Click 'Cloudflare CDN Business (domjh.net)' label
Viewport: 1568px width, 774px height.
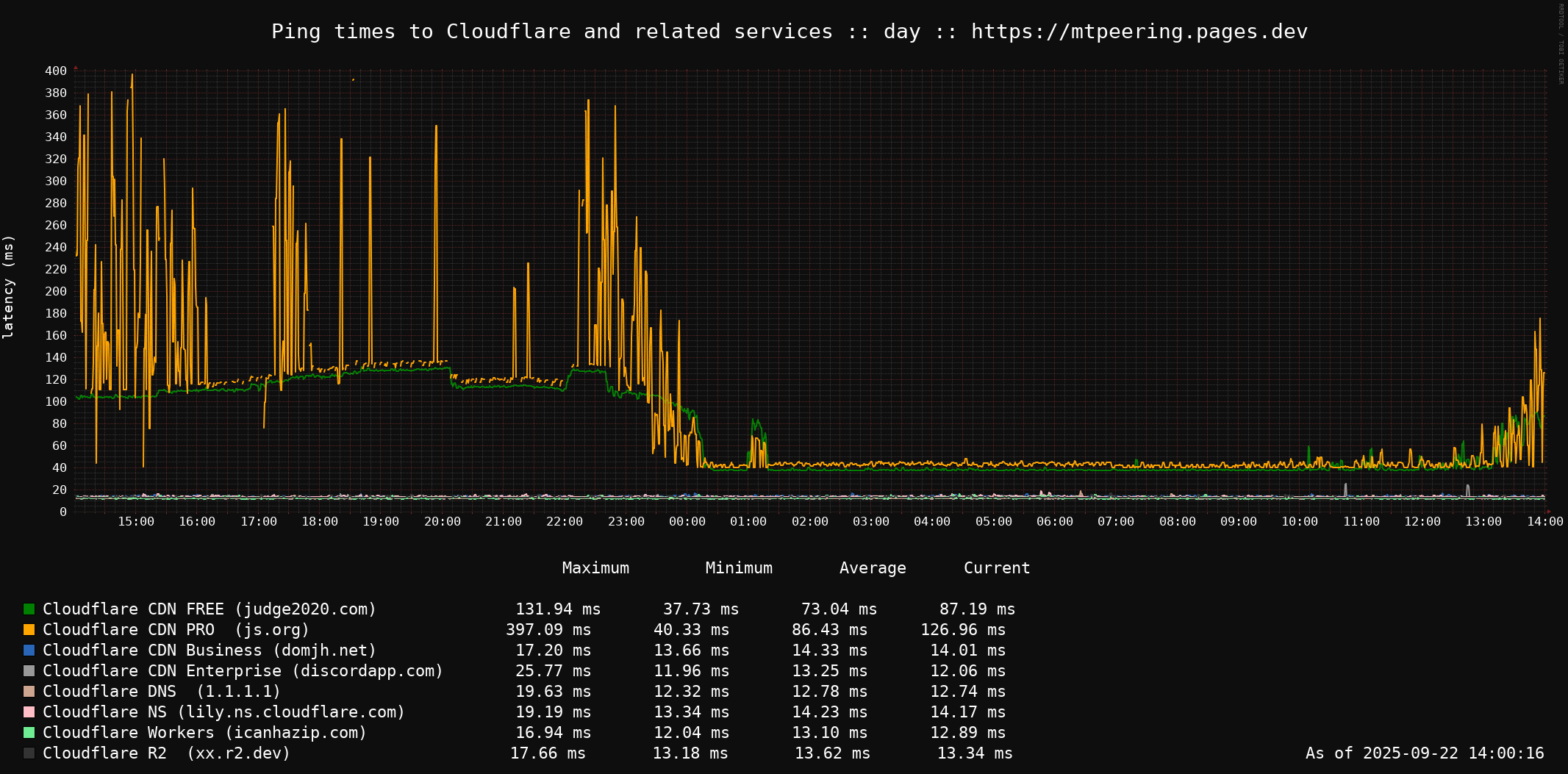coord(210,651)
